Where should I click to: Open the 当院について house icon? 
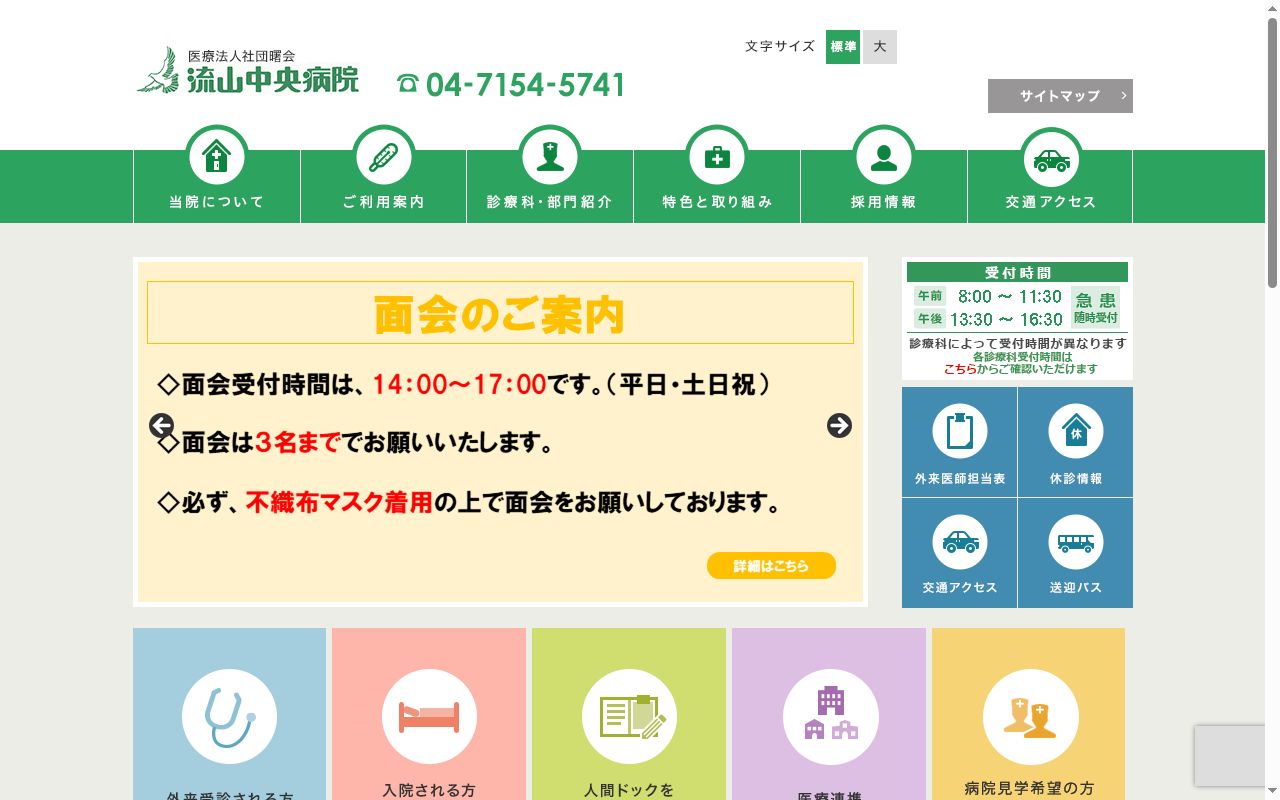tap(217, 156)
